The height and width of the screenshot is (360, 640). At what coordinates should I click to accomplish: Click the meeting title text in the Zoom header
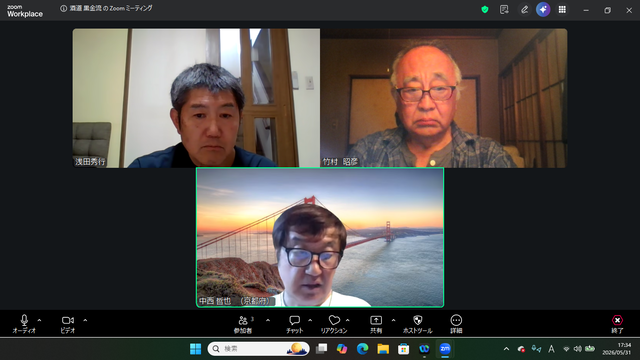[111, 8]
